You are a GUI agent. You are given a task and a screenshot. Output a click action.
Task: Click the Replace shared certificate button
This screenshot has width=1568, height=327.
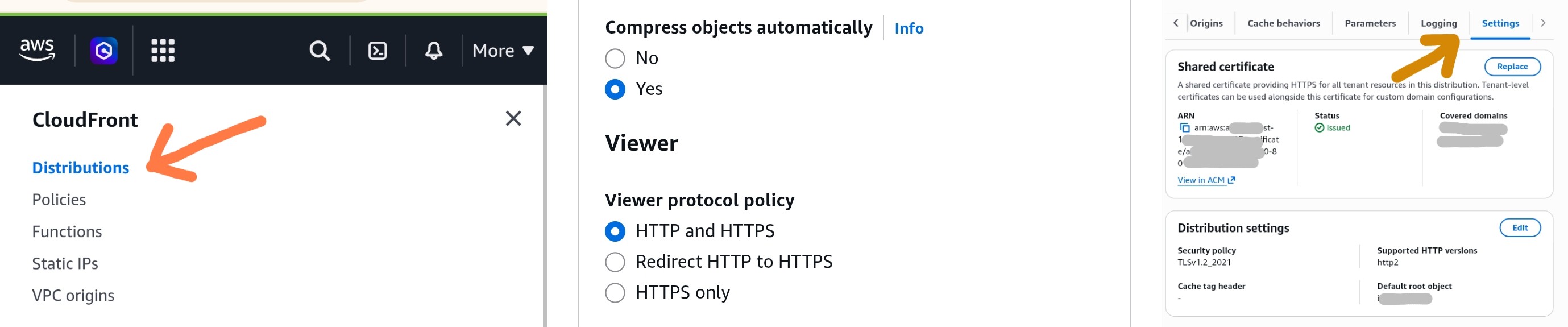(x=1512, y=67)
